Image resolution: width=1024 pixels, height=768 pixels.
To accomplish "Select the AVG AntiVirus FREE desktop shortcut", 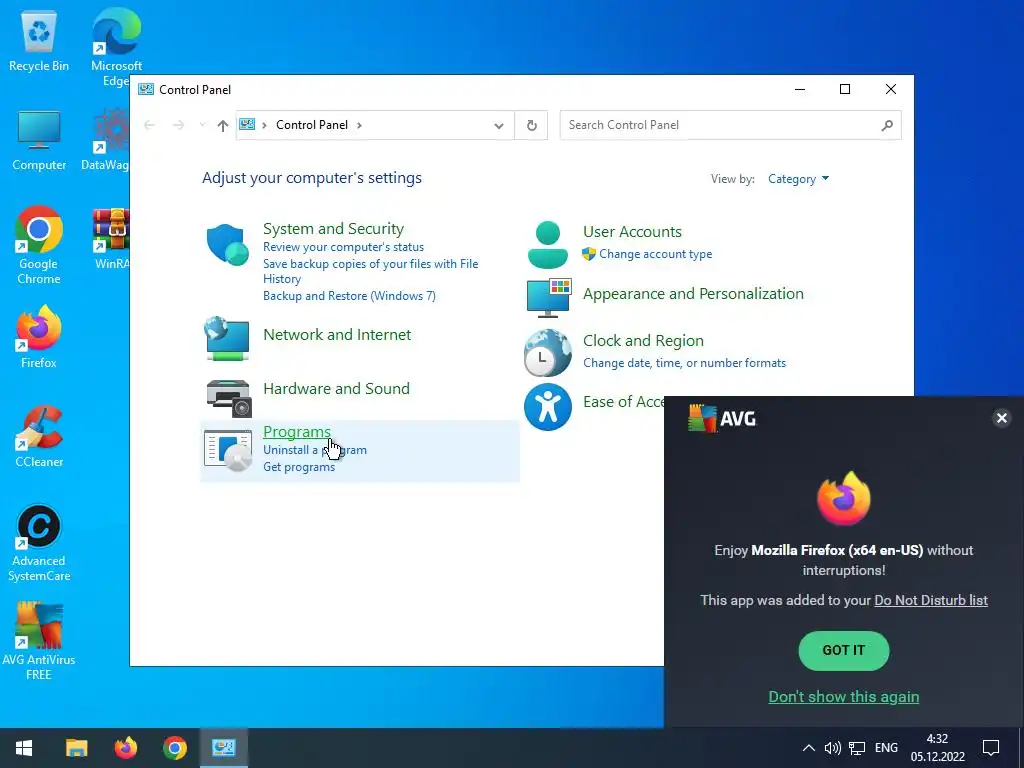I will tap(39, 641).
